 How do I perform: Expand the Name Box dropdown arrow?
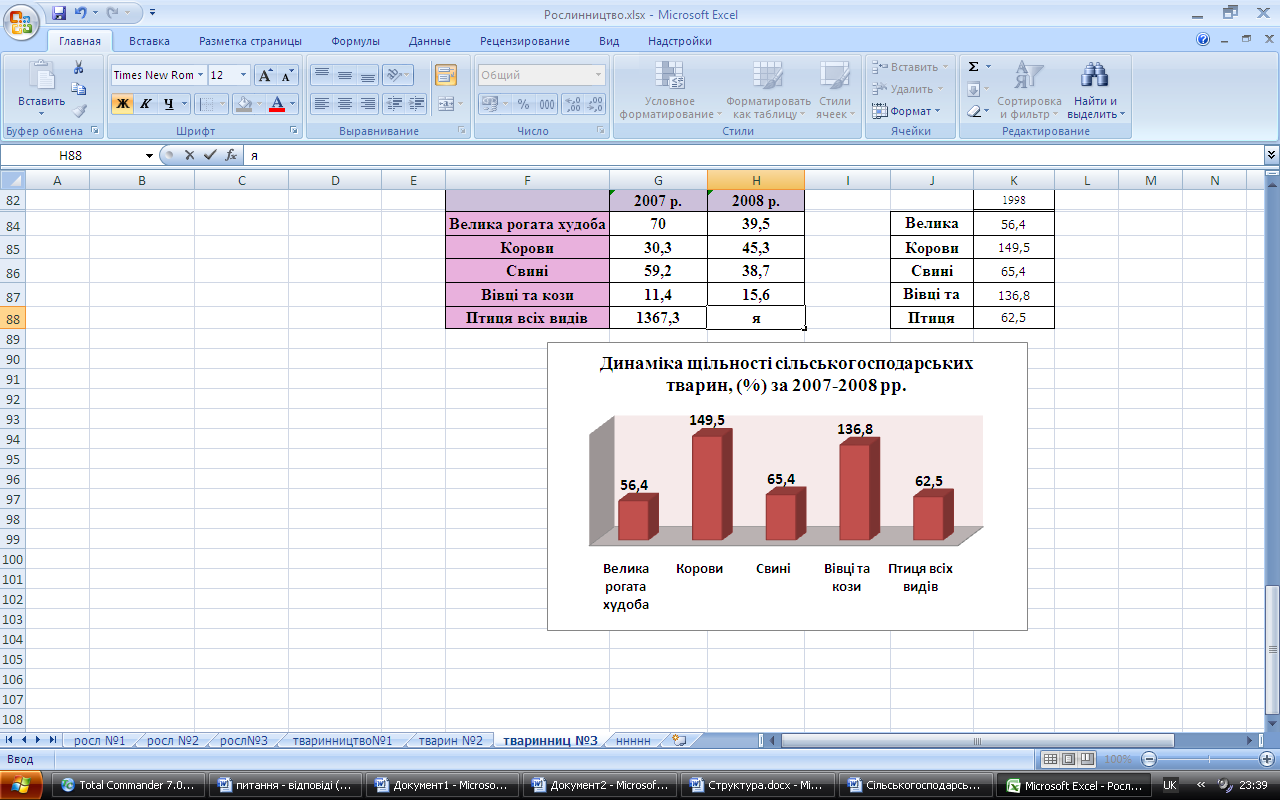click(149, 156)
